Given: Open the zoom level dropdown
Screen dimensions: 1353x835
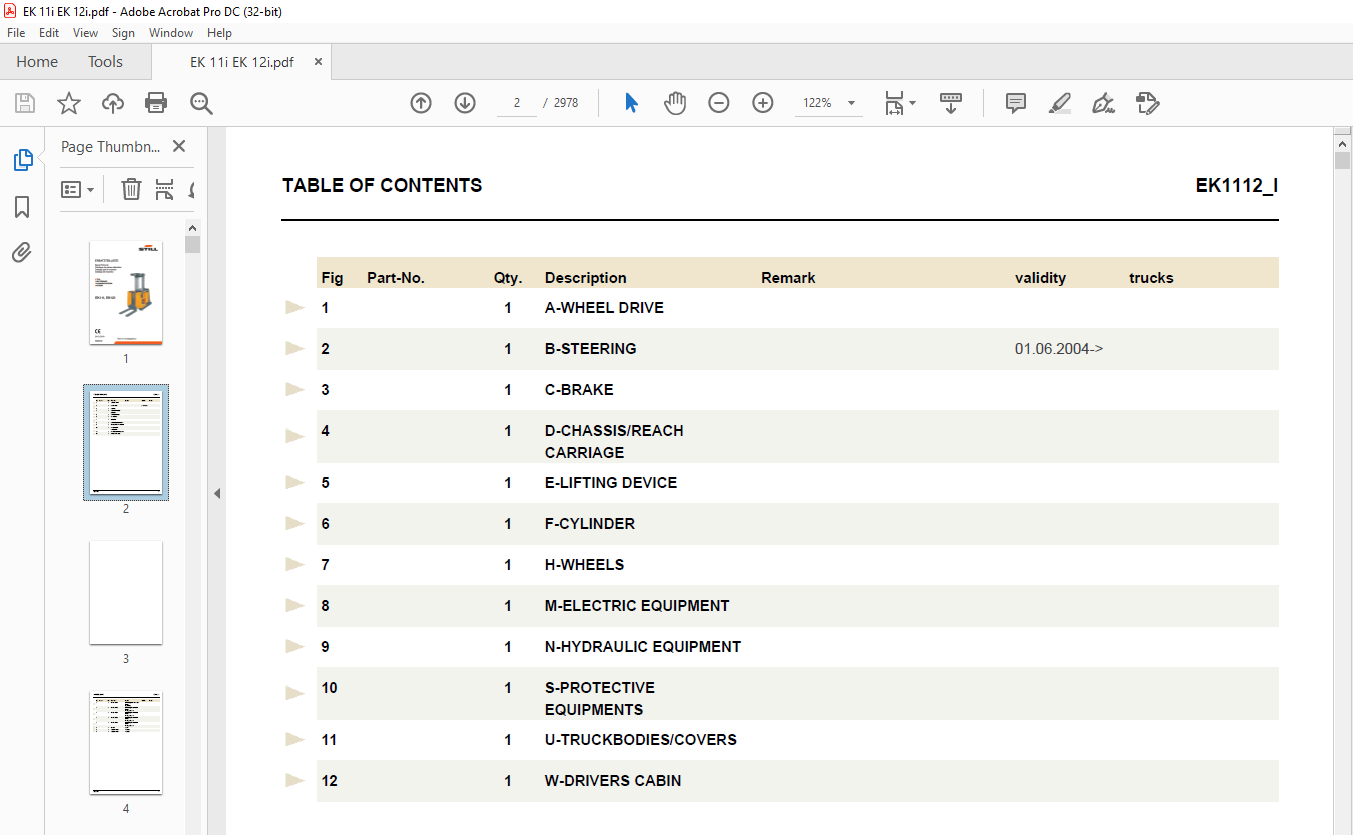Looking at the screenshot, I should click(852, 103).
